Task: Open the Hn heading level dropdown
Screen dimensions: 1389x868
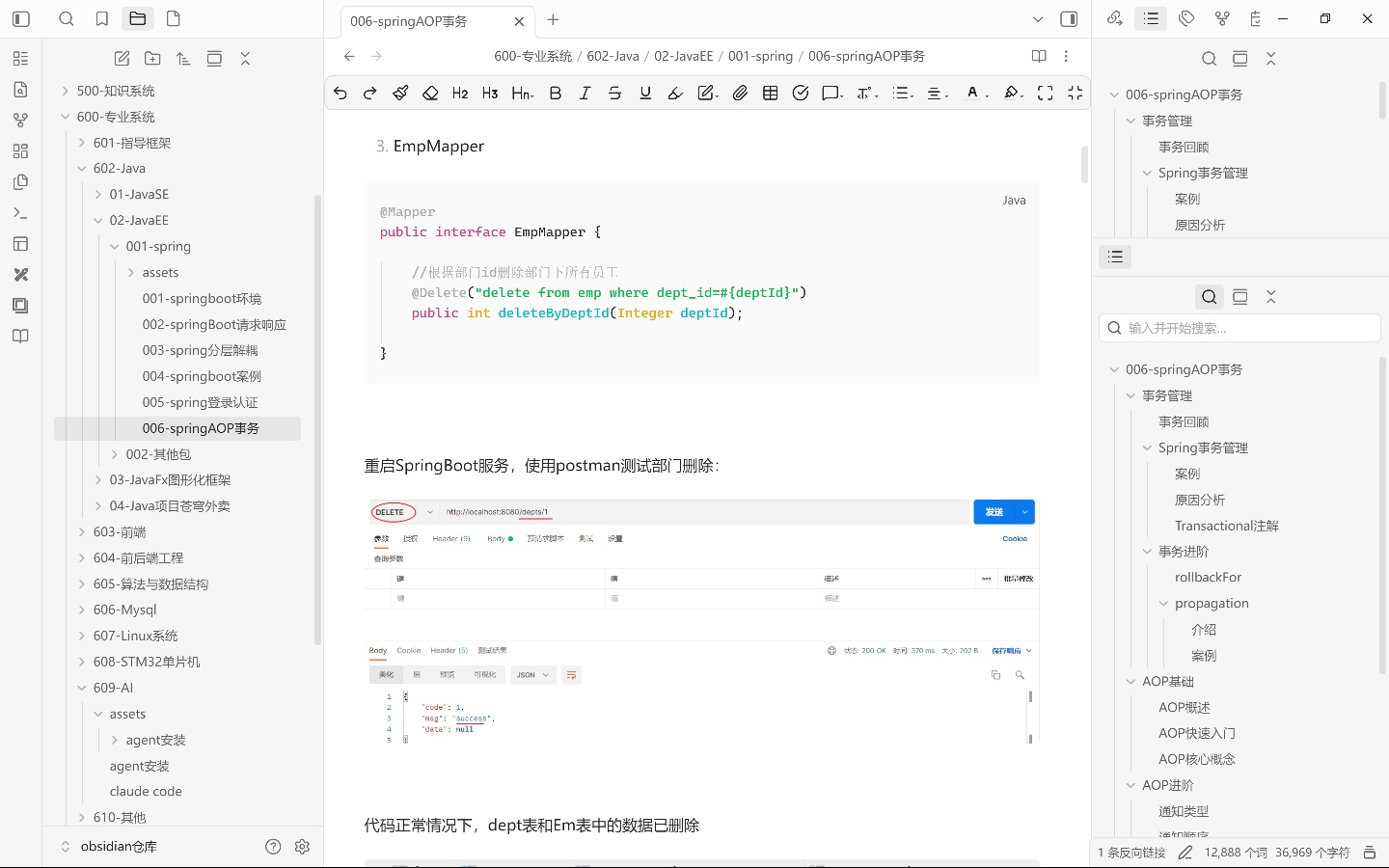Action: pyautogui.click(x=522, y=93)
